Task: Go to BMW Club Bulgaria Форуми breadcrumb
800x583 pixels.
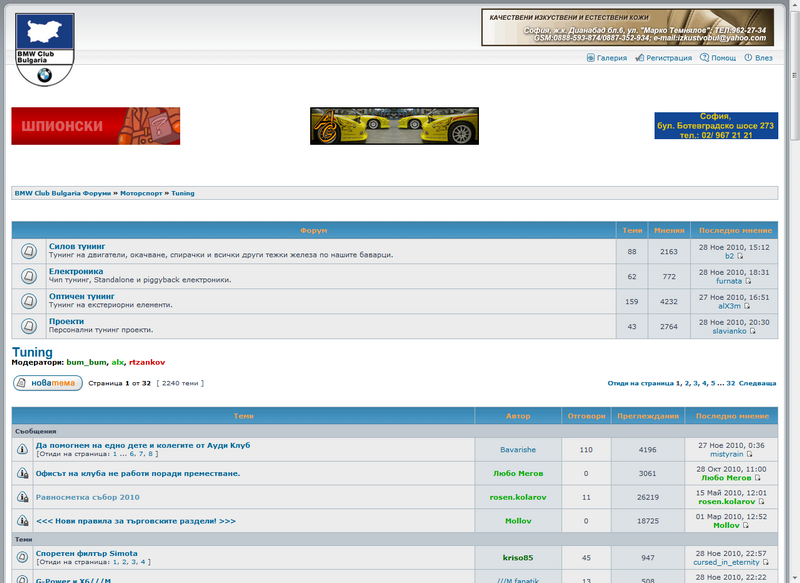Action: click(63, 193)
